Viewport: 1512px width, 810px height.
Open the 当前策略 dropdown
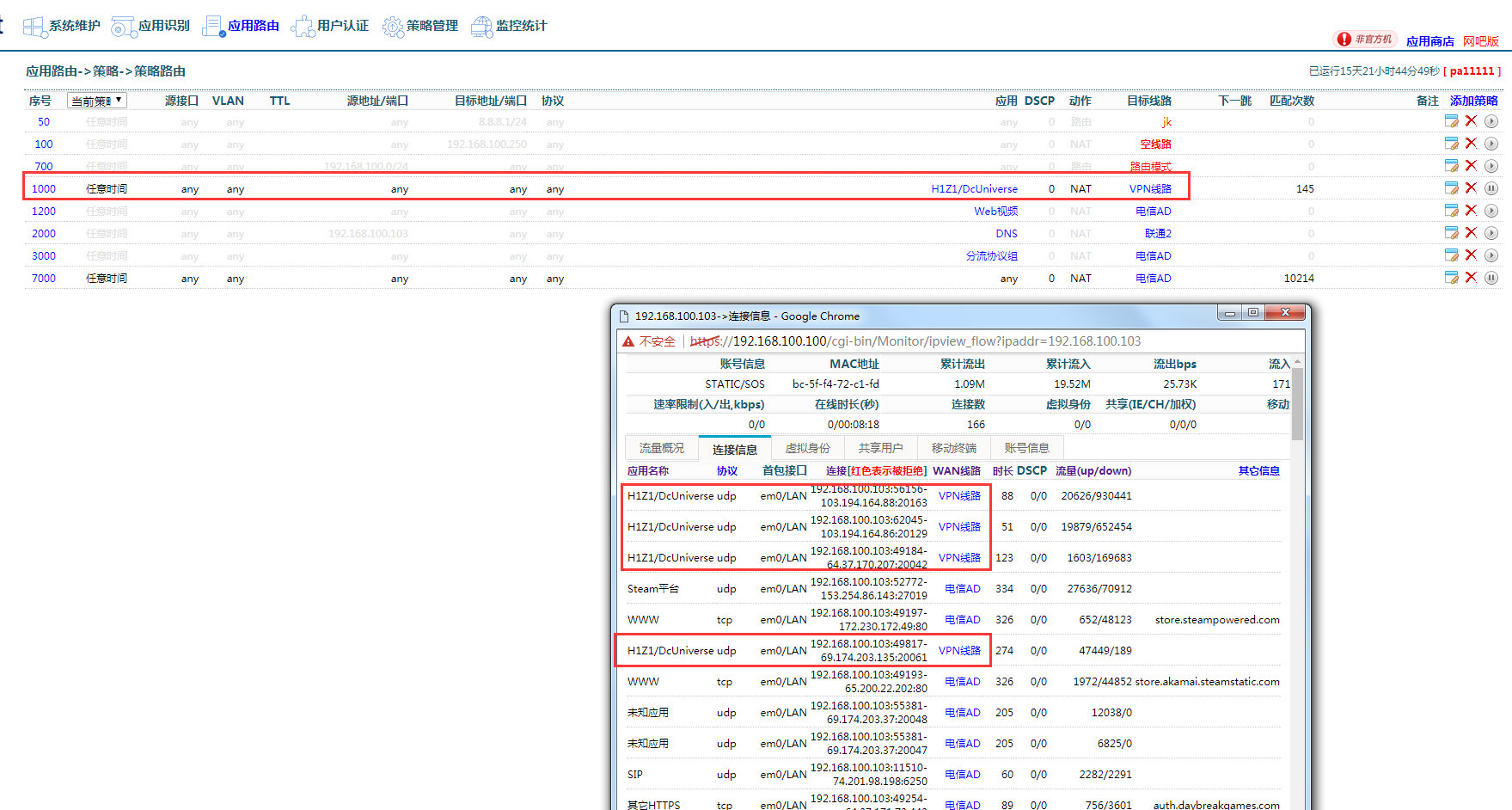97,101
